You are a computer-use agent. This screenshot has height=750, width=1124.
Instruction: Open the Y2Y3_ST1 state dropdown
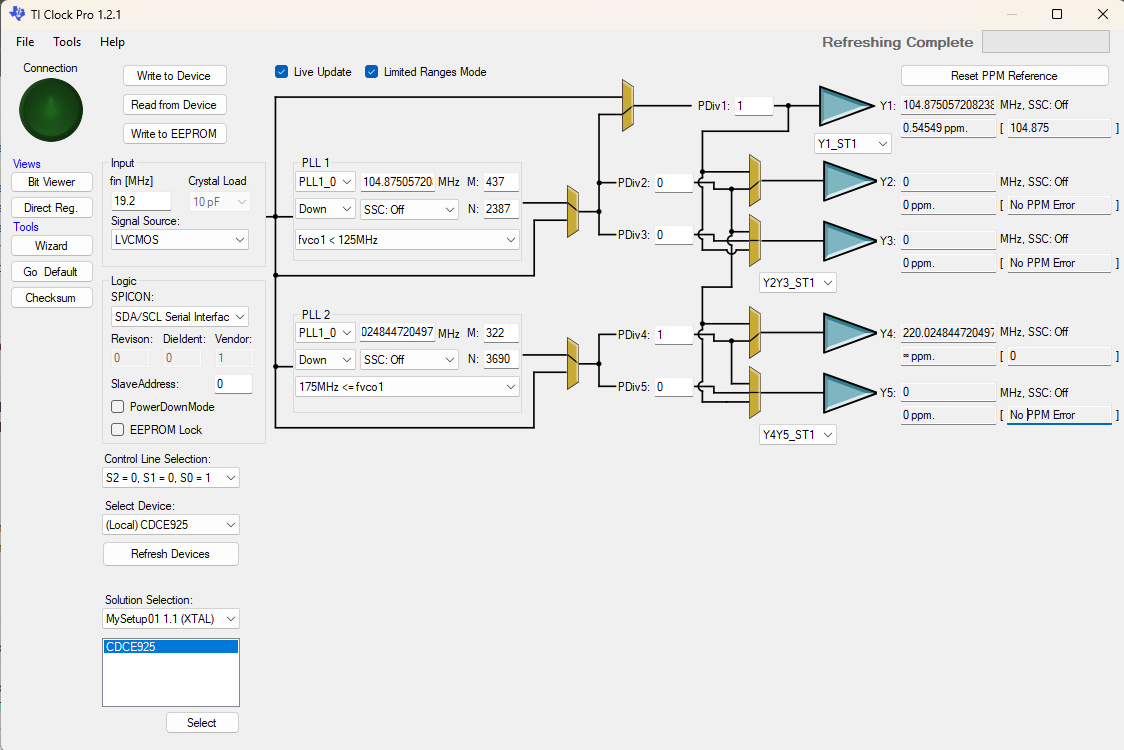pyautogui.click(x=798, y=283)
